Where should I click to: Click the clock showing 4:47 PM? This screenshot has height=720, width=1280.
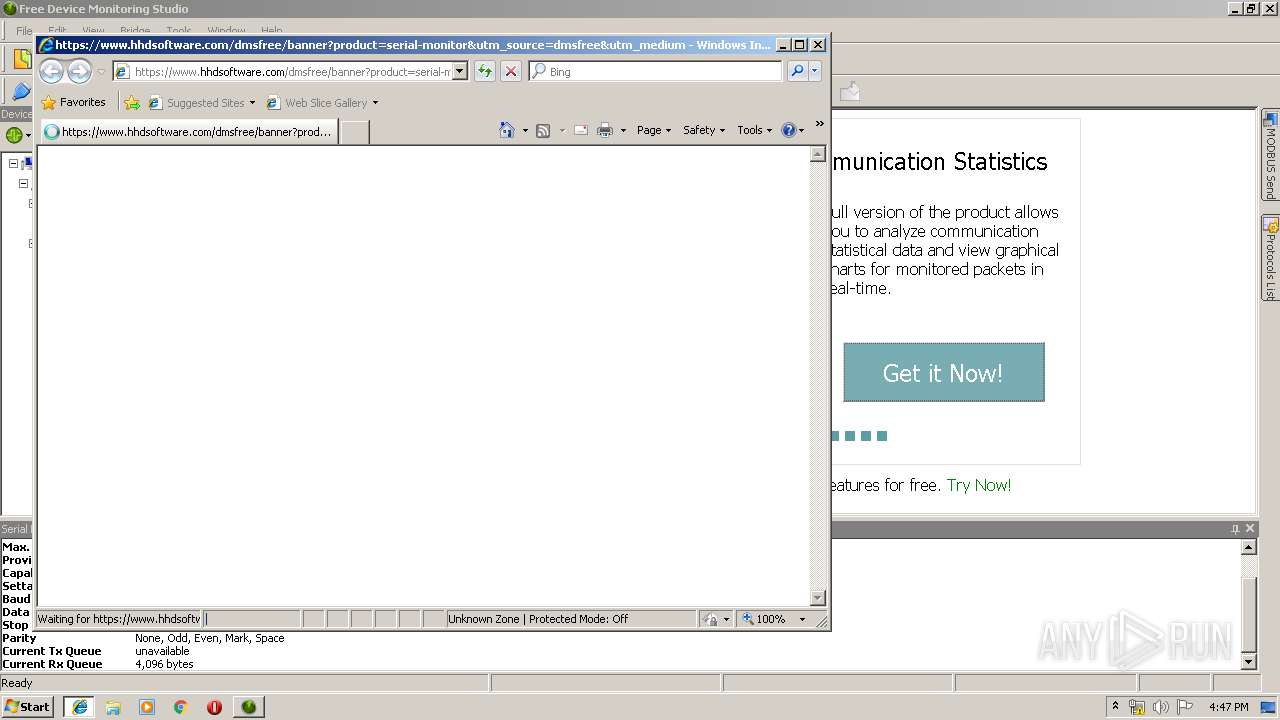(x=1228, y=707)
